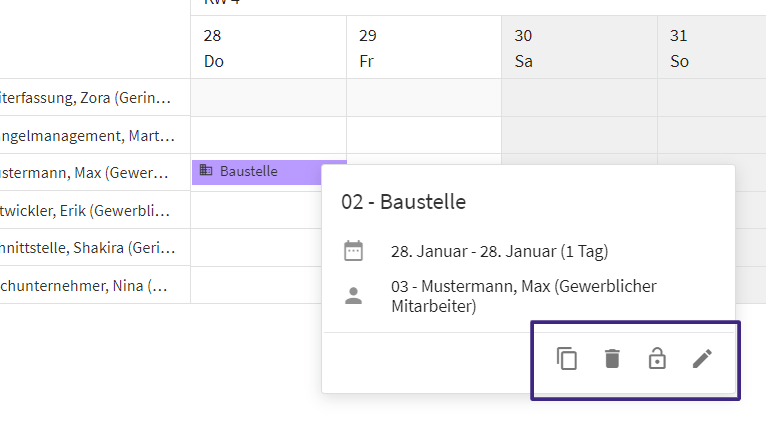Select the Mustermann, Max row label
Screen dimensions: 766x423
(84, 173)
